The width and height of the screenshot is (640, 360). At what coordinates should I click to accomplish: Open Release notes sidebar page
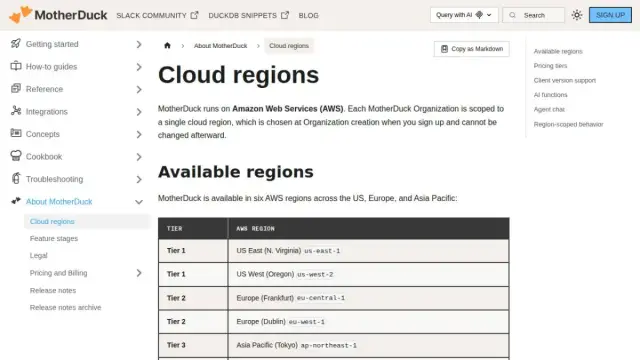[53, 290]
